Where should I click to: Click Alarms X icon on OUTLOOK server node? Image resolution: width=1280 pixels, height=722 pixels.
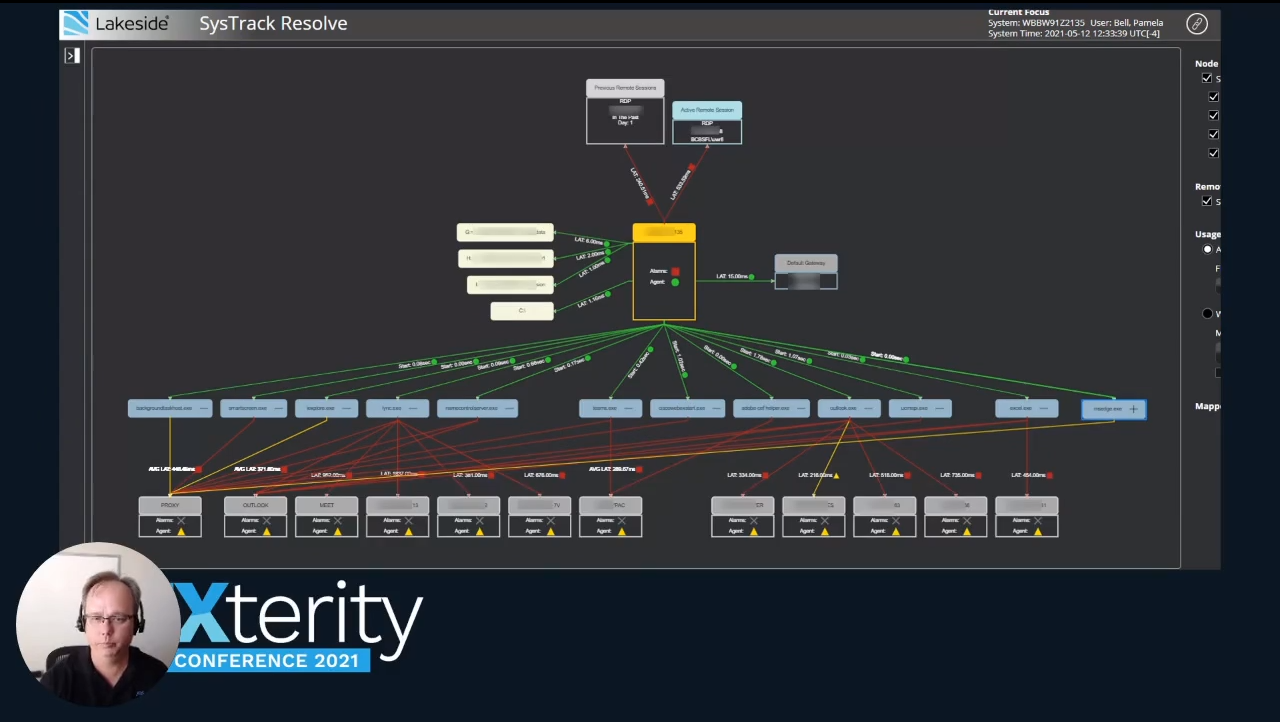(266, 520)
